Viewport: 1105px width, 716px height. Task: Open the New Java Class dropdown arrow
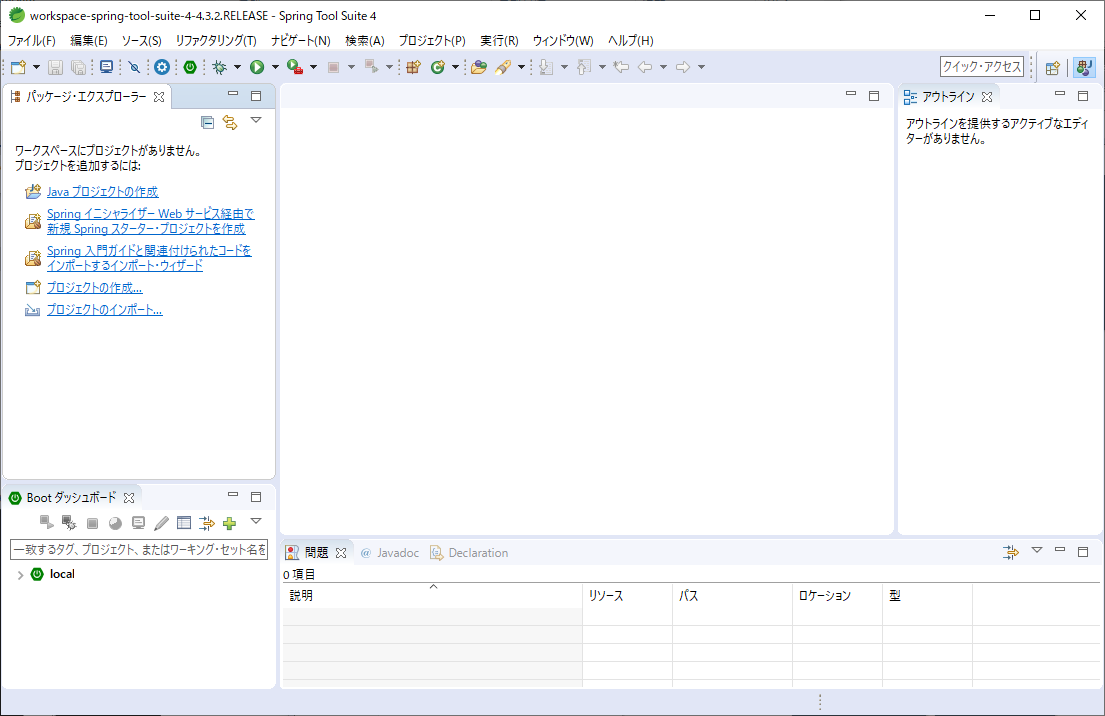click(x=455, y=67)
